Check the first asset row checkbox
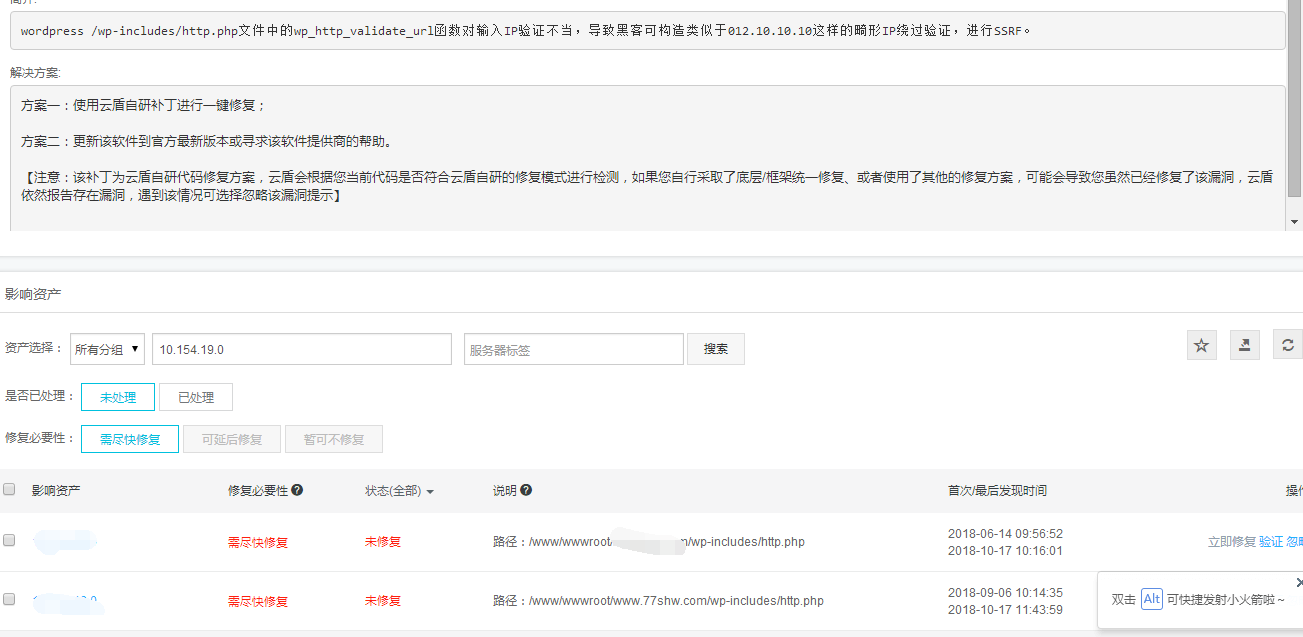1303x637 pixels. pyautogui.click(x=10, y=540)
